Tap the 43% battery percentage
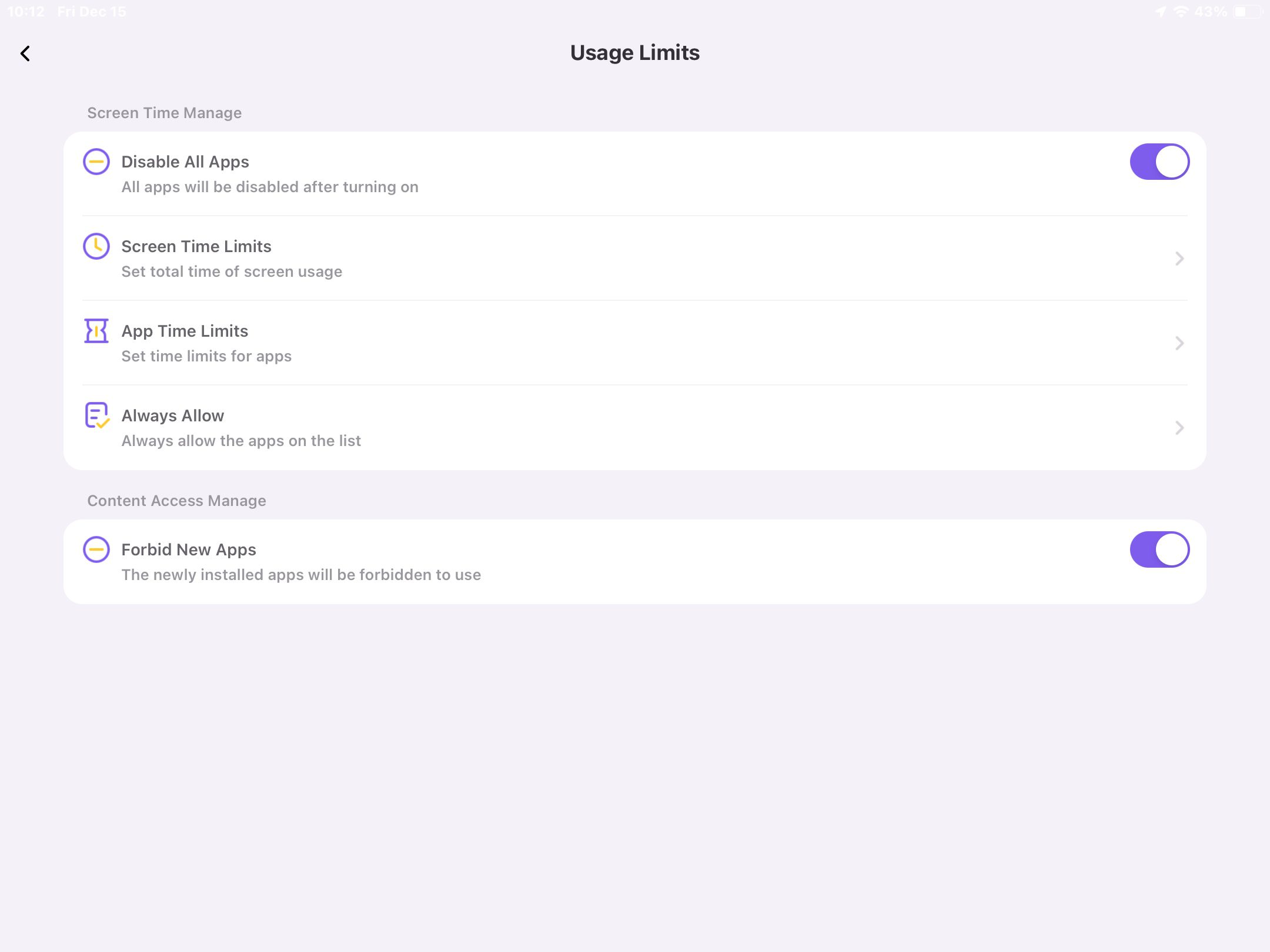The image size is (1270, 952). [x=1211, y=12]
